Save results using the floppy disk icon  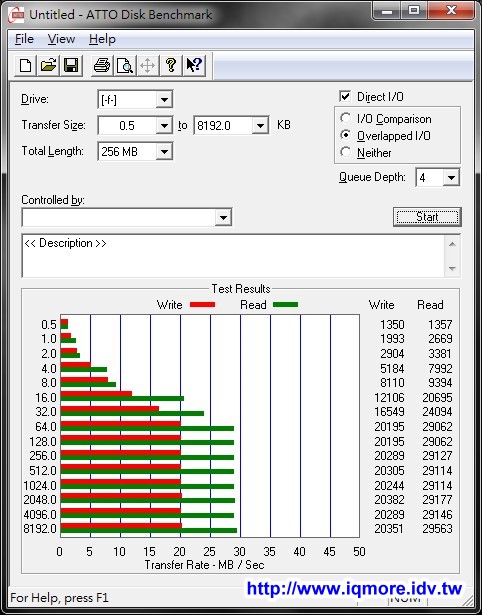click(71, 65)
